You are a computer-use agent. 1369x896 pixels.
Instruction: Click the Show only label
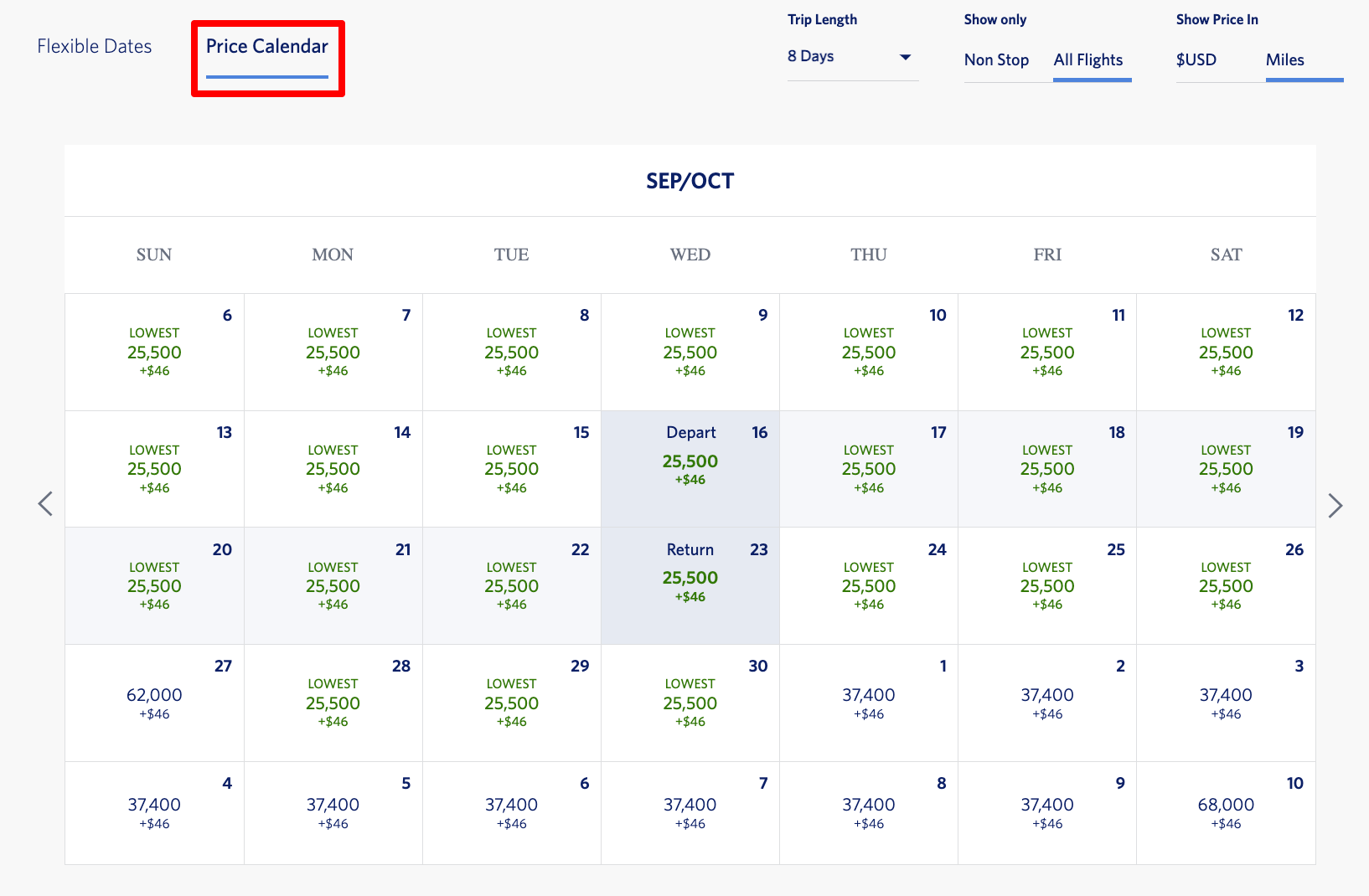pyautogui.click(x=995, y=20)
